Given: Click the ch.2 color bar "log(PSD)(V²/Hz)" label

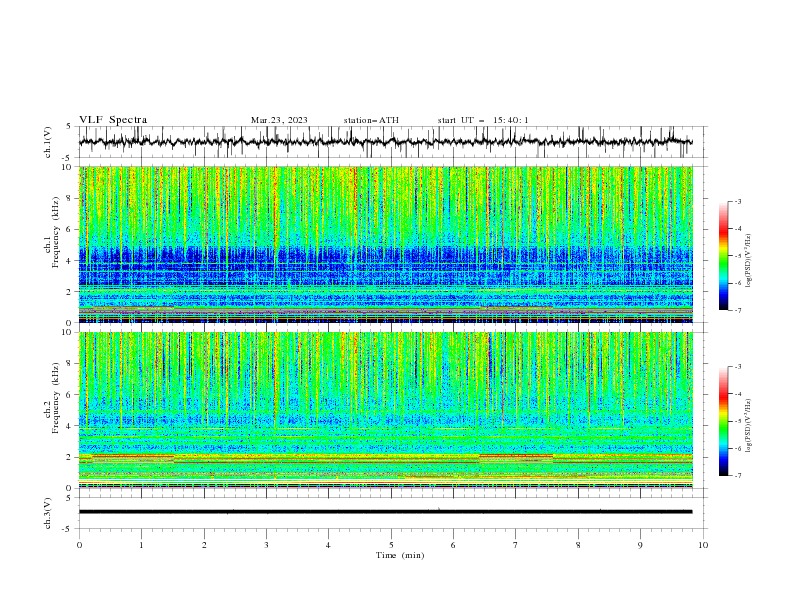Looking at the screenshot, I should coord(749,426).
